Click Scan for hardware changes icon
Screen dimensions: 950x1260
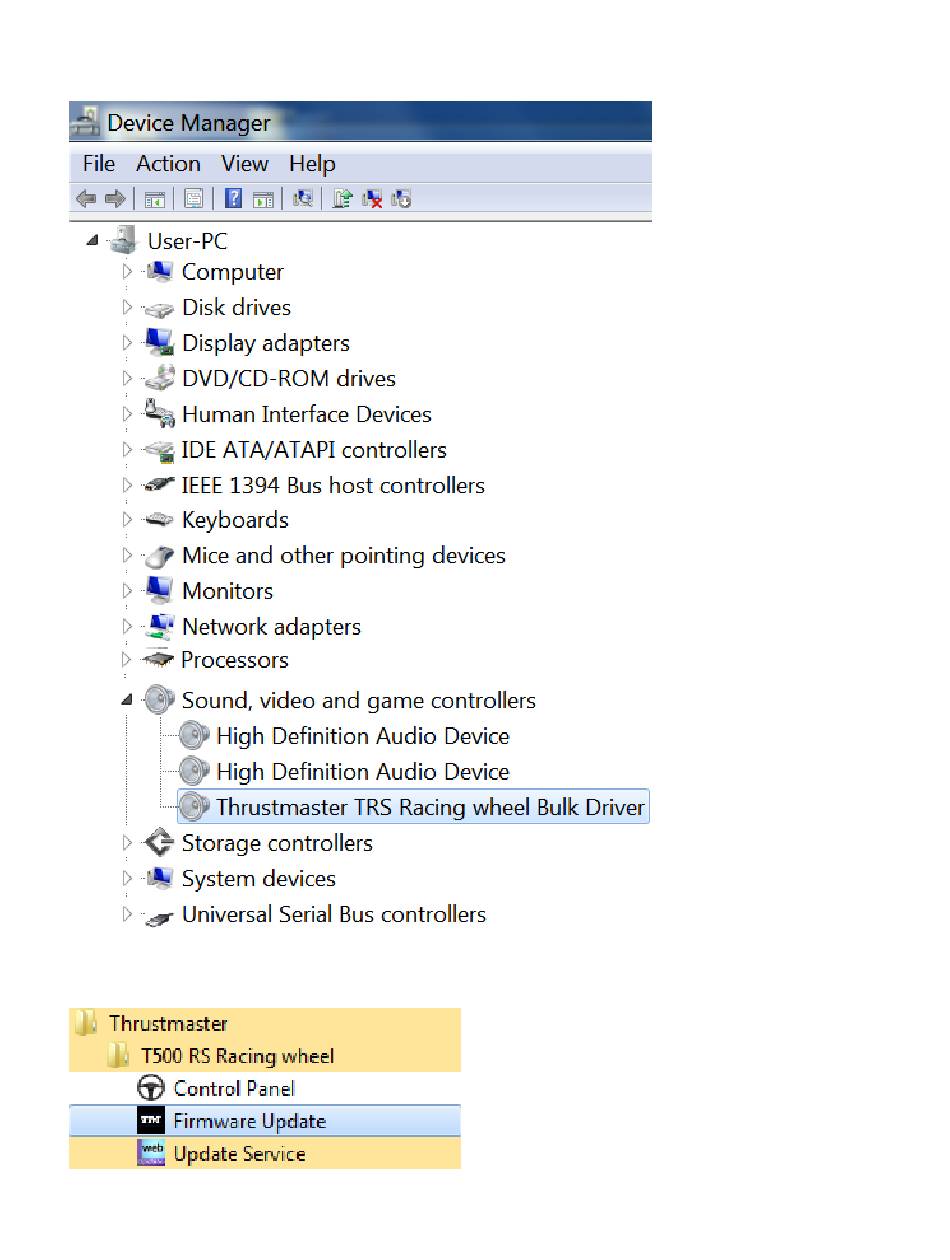click(x=303, y=198)
